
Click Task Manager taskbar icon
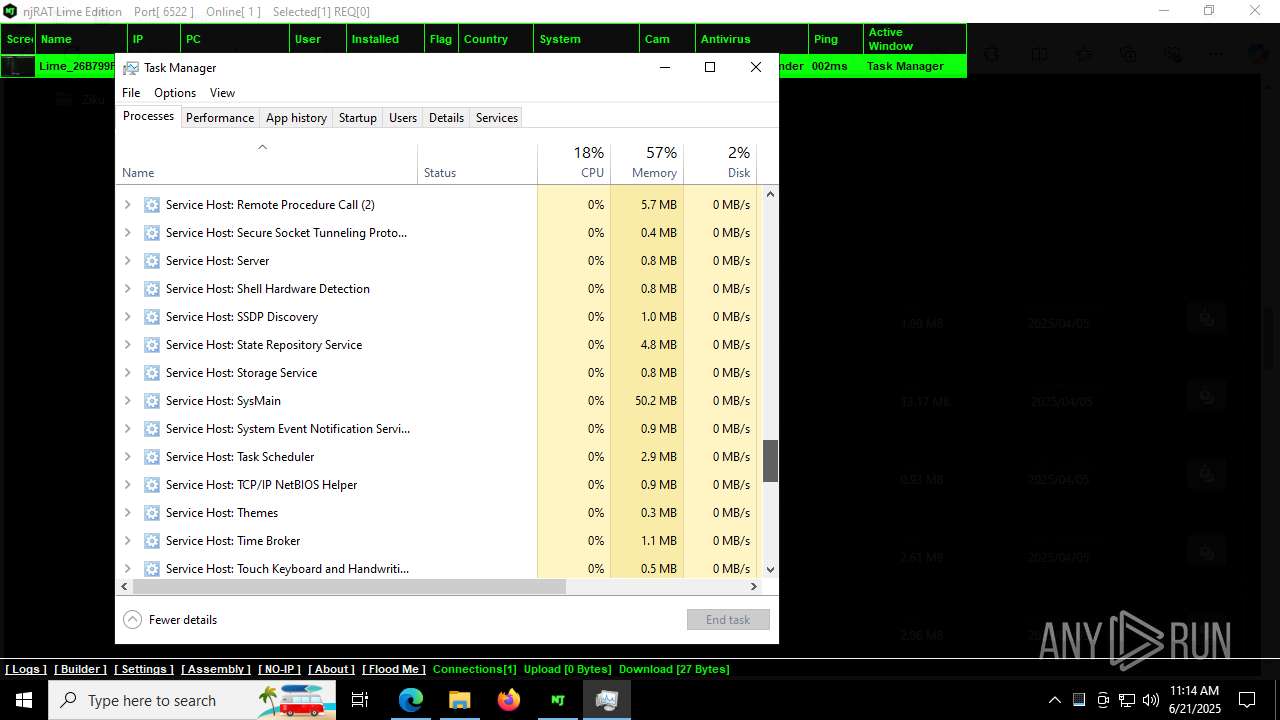(606, 700)
